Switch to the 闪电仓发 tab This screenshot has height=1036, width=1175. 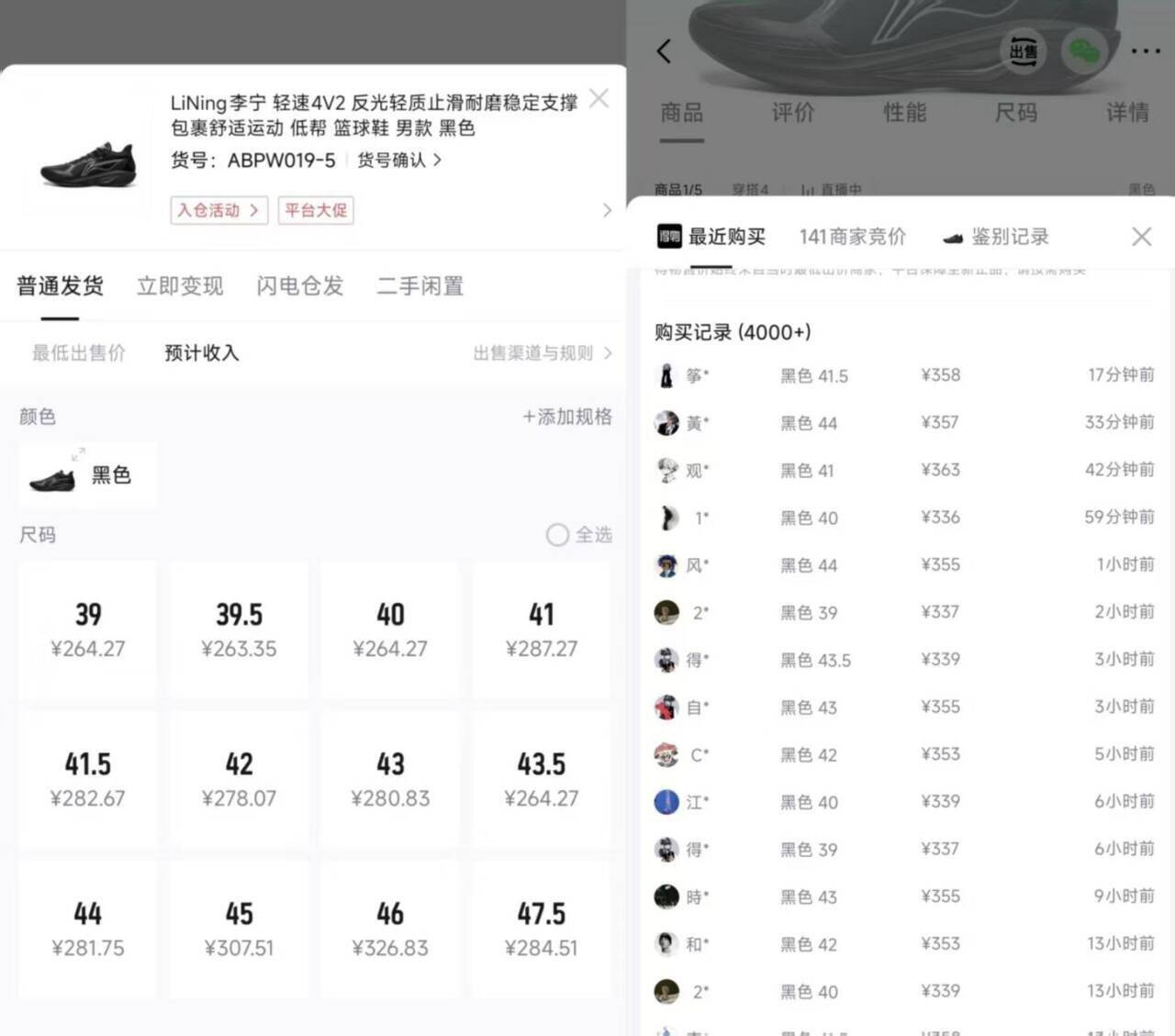(300, 286)
